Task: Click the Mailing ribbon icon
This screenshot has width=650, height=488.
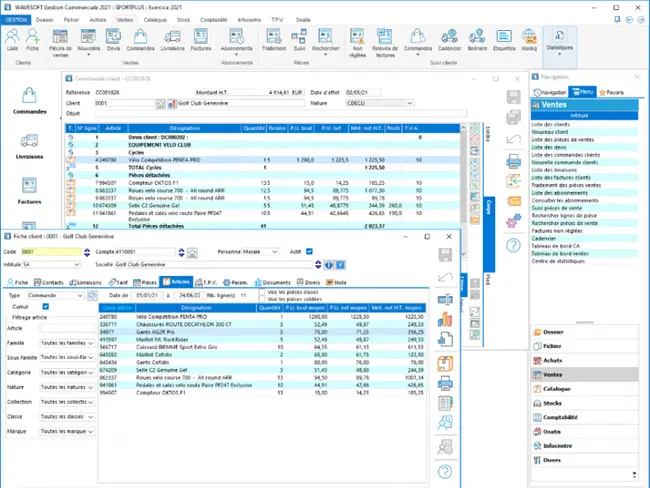Action: (x=529, y=40)
